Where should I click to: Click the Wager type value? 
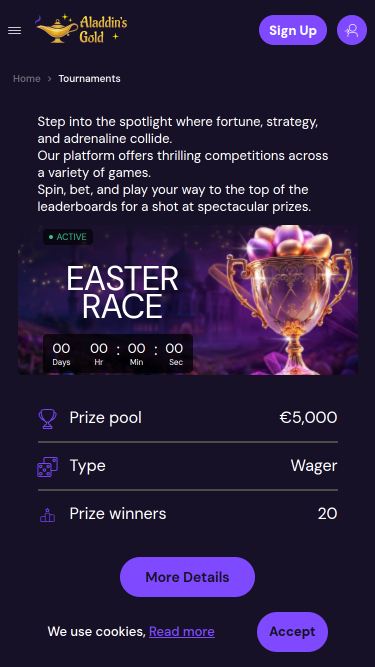pos(314,466)
